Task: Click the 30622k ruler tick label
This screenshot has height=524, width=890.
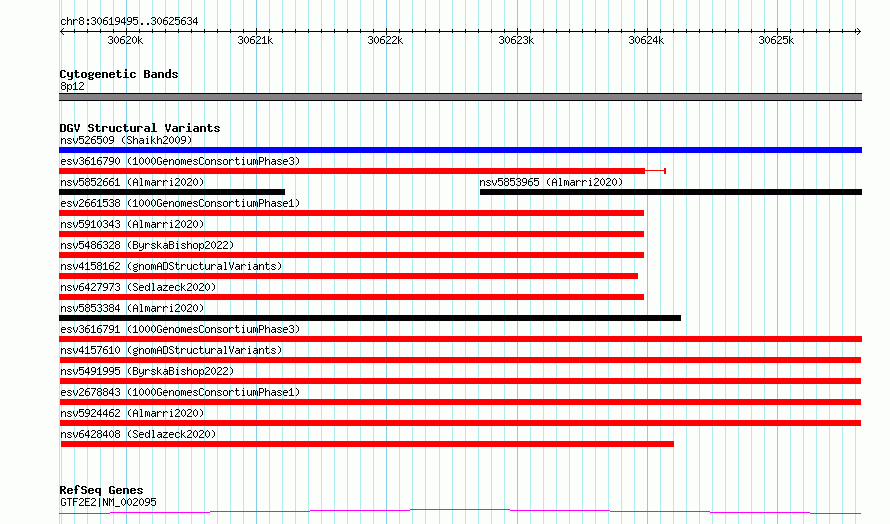Action: (385, 40)
